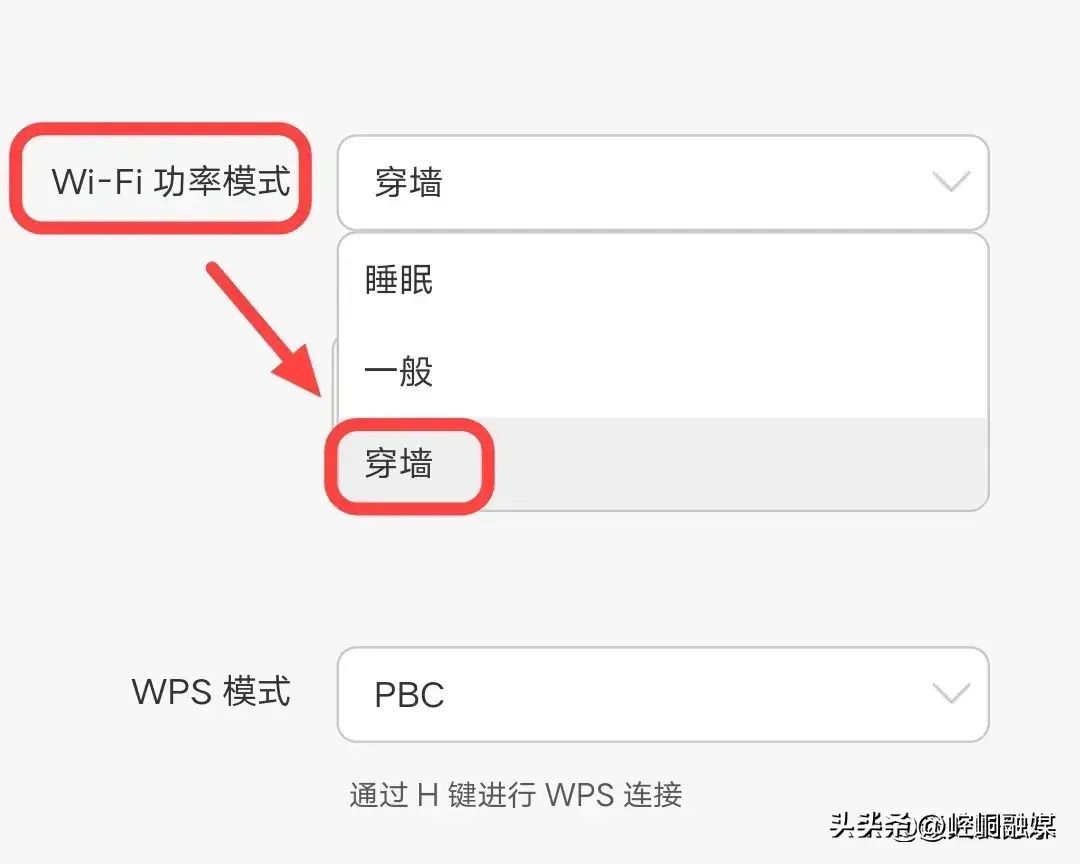
Task: Click the red arrow annotation graphic
Action: [265, 329]
